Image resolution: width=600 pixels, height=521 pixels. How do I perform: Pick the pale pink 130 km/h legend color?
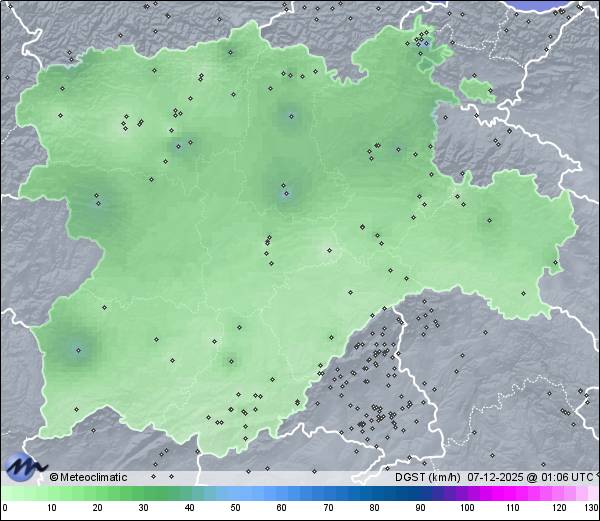click(x=592, y=494)
